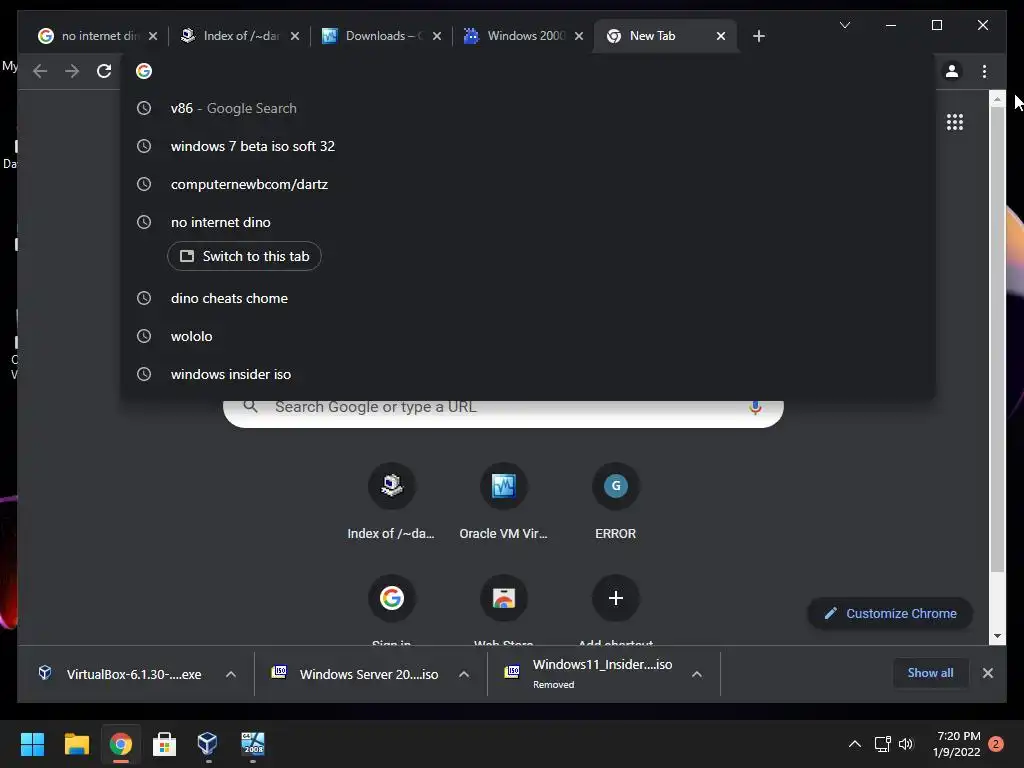Open the Google apps grid
This screenshot has height=768, width=1024.
(955, 122)
